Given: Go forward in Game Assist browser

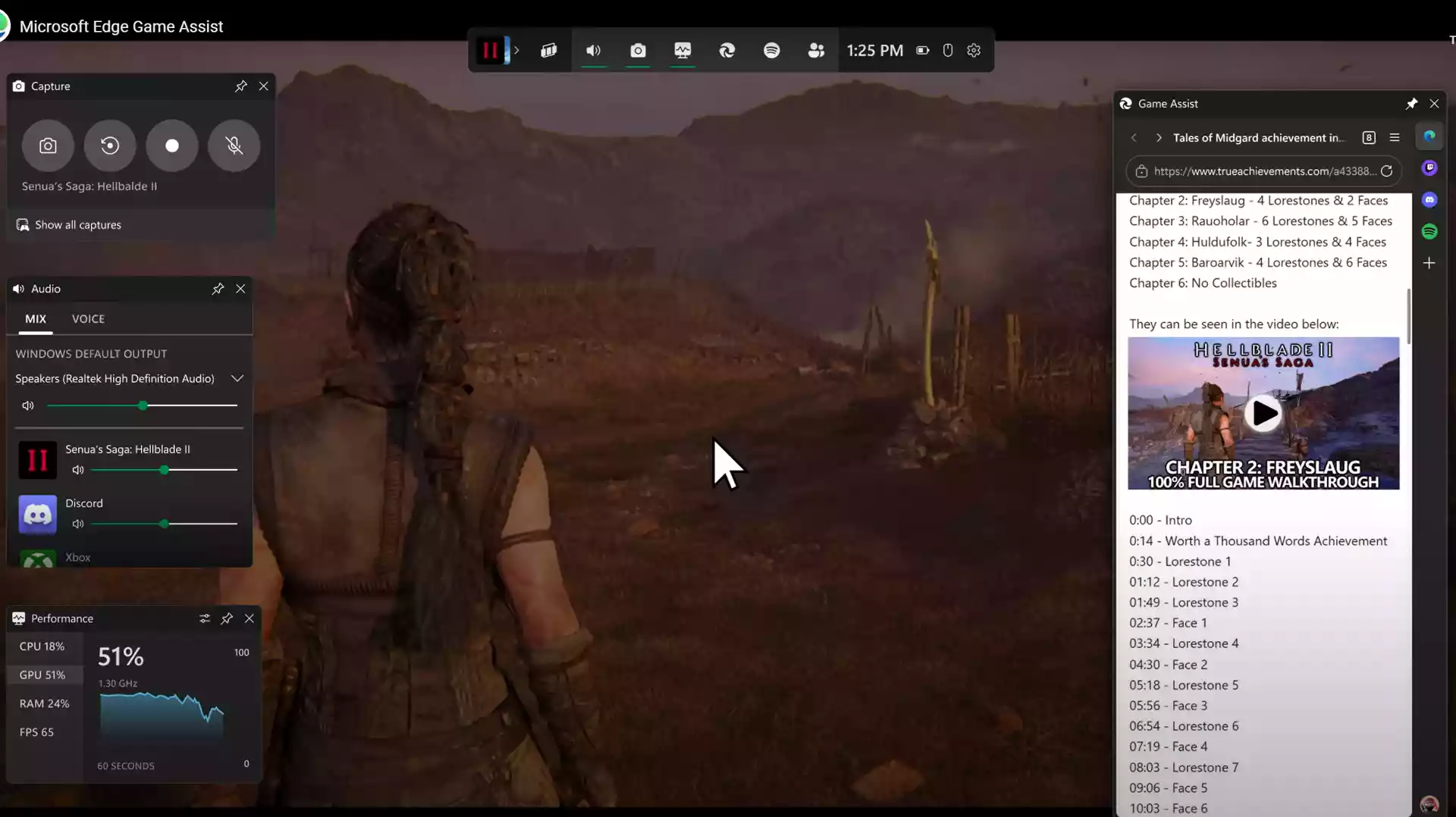Looking at the screenshot, I should (x=1159, y=138).
